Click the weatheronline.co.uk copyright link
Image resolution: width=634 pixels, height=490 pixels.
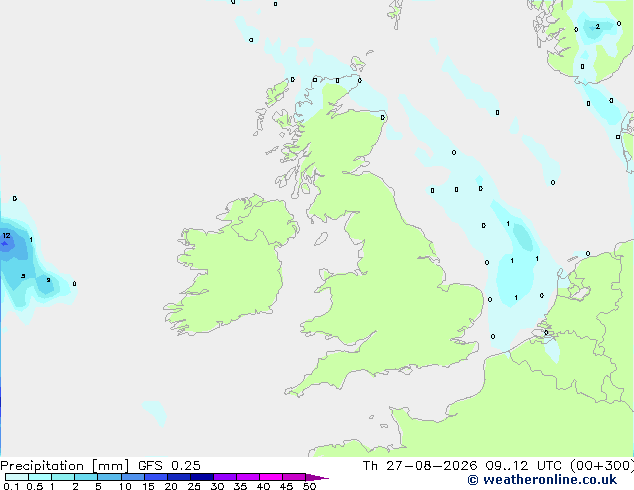542,480
